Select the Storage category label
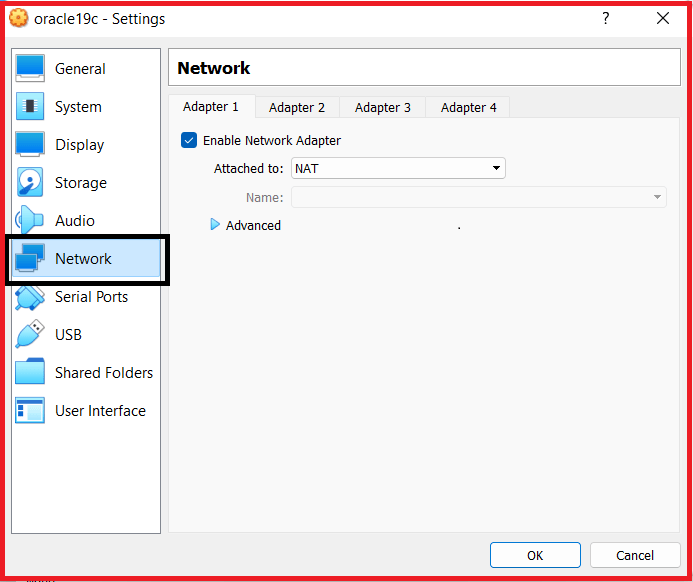693x582 pixels. [x=81, y=183]
